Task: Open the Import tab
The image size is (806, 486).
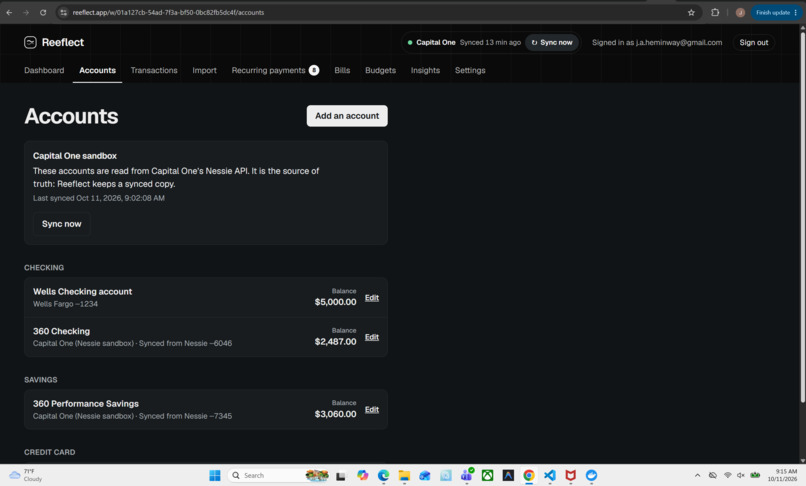Action: [x=205, y=70]
